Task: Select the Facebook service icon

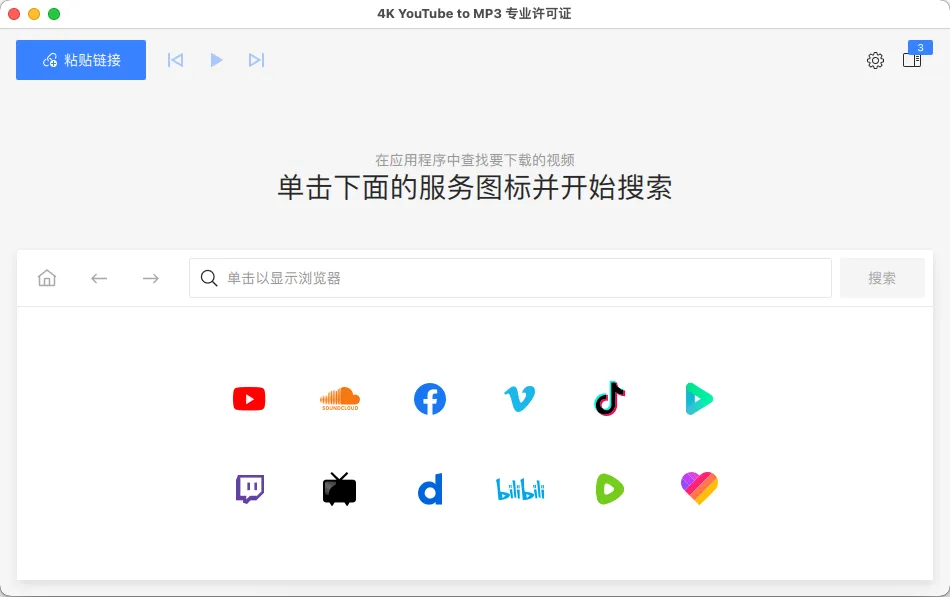Action: 430,400
